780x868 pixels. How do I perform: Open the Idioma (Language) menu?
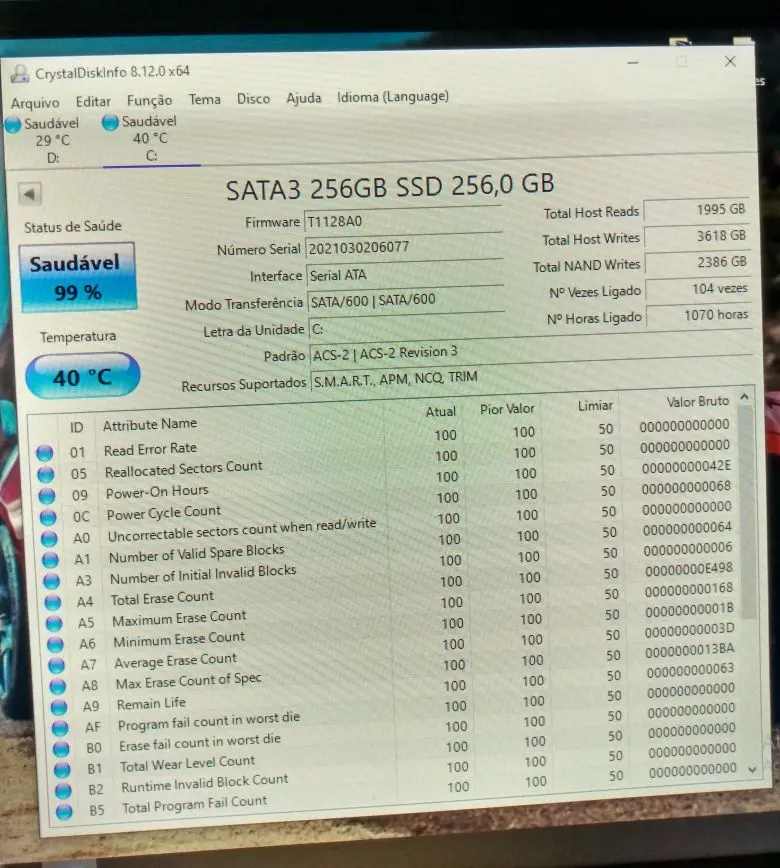(392, 96)
